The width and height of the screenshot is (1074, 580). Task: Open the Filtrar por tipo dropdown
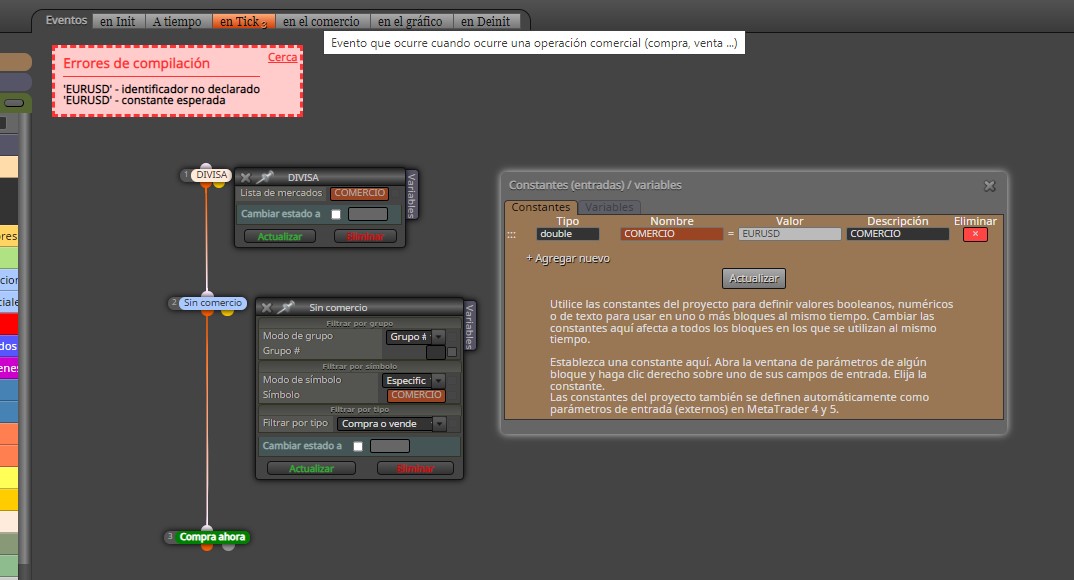(392, 424)
